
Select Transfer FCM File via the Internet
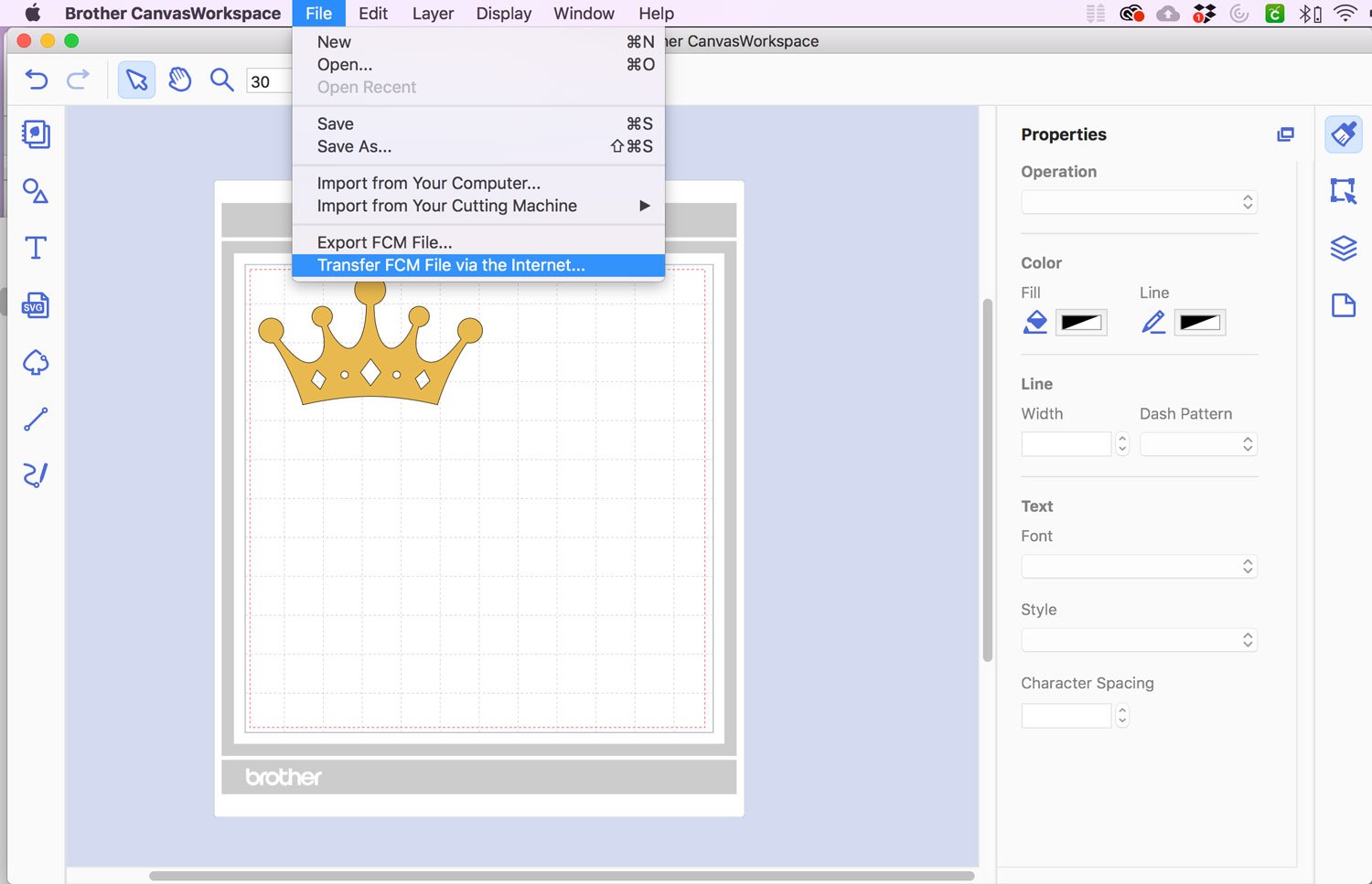[450, 265]
